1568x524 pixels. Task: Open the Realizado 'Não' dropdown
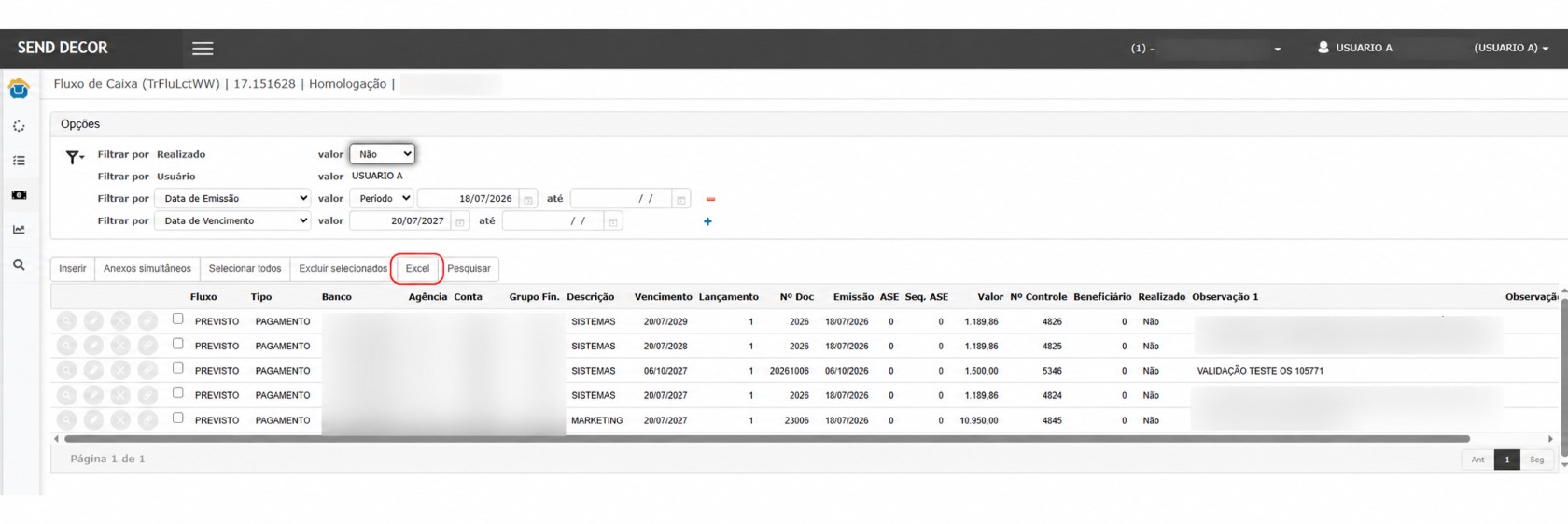coord(382,154)
